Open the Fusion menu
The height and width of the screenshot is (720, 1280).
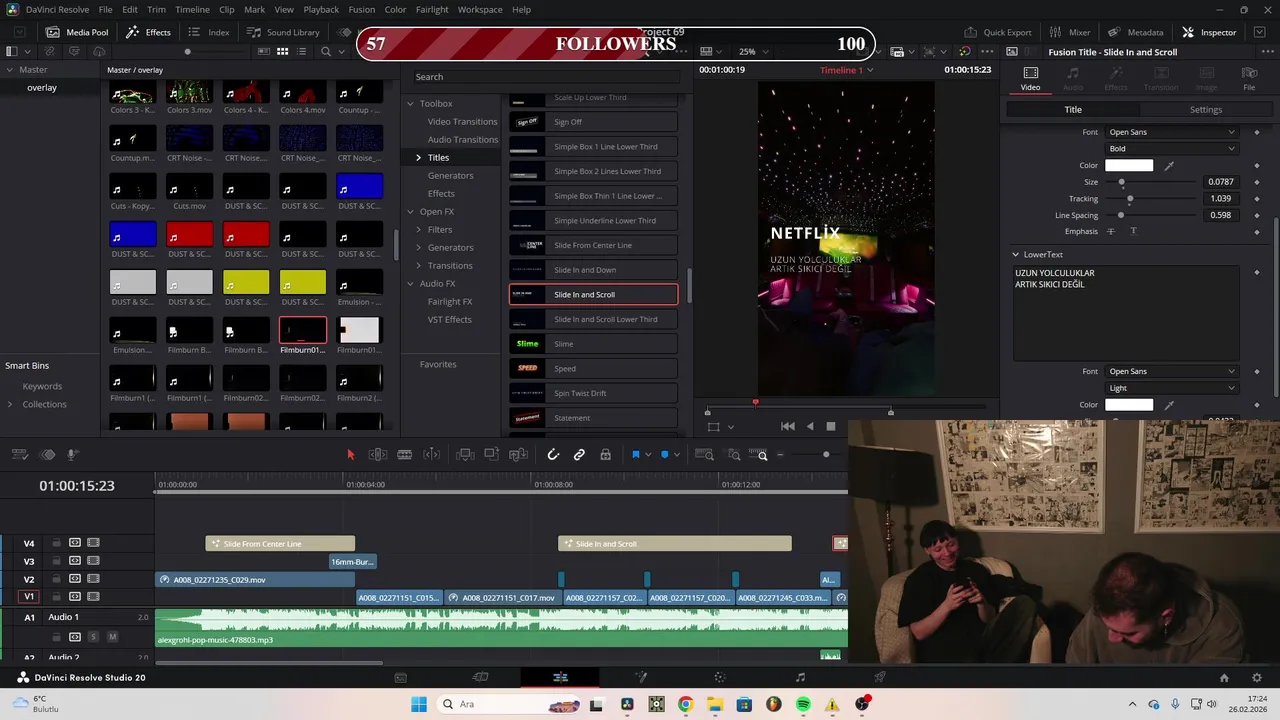coord(362,9)
